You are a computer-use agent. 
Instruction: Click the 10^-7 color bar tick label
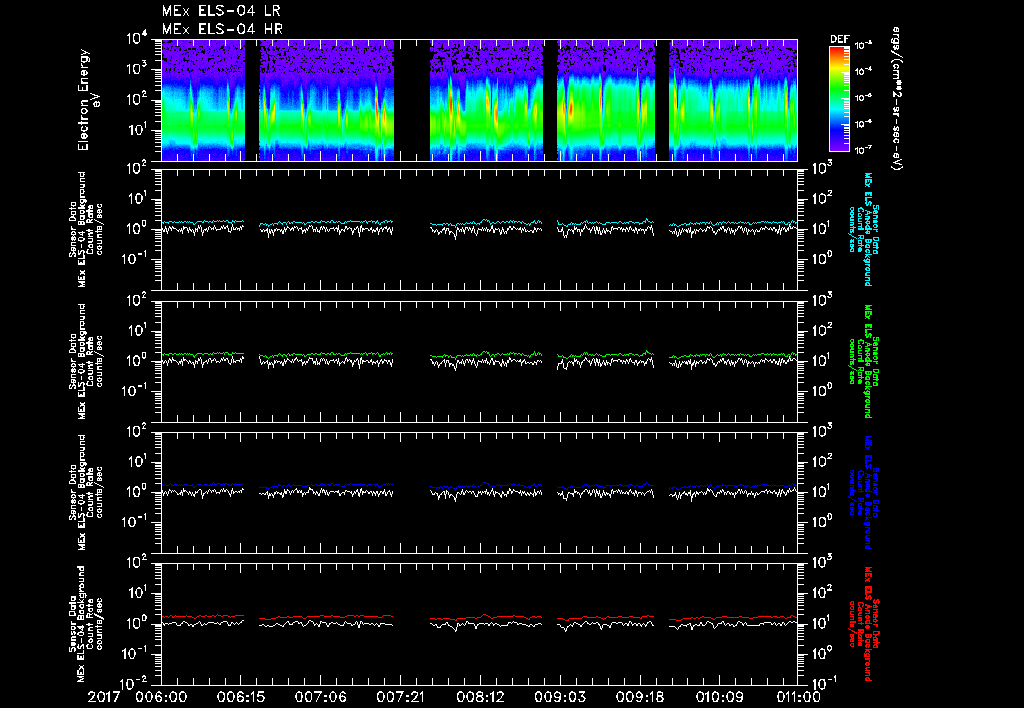point(864,150)
